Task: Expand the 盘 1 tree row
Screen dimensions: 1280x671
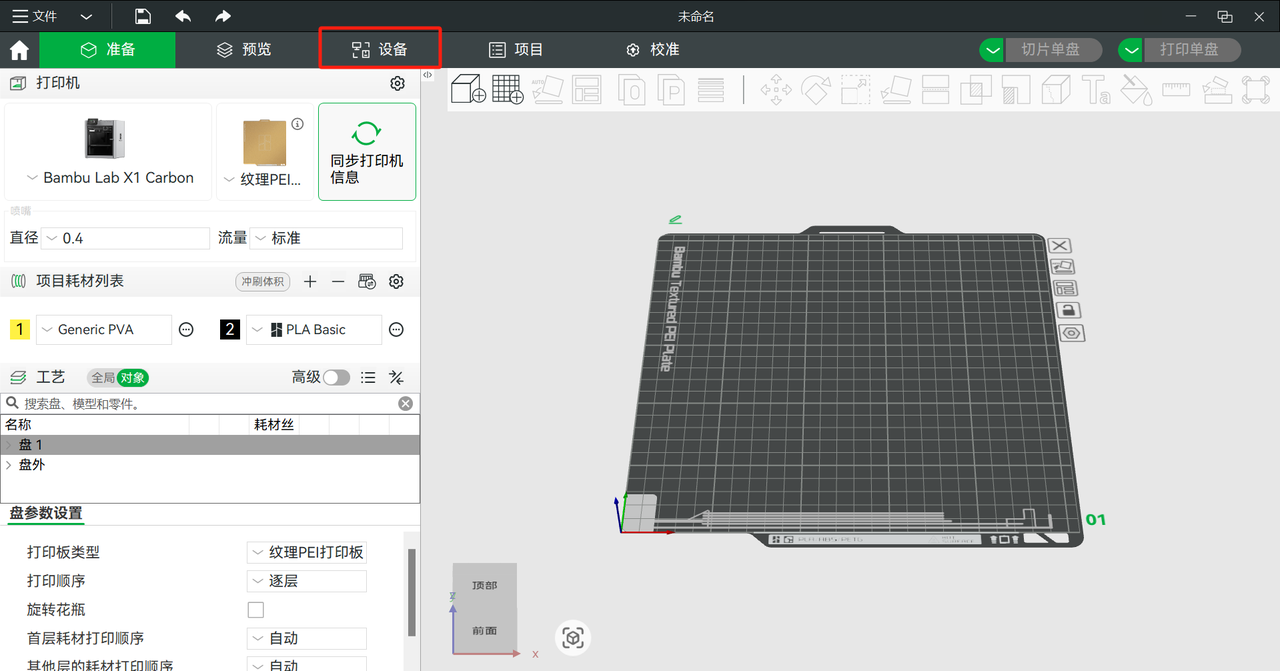Action: point(9,445)
